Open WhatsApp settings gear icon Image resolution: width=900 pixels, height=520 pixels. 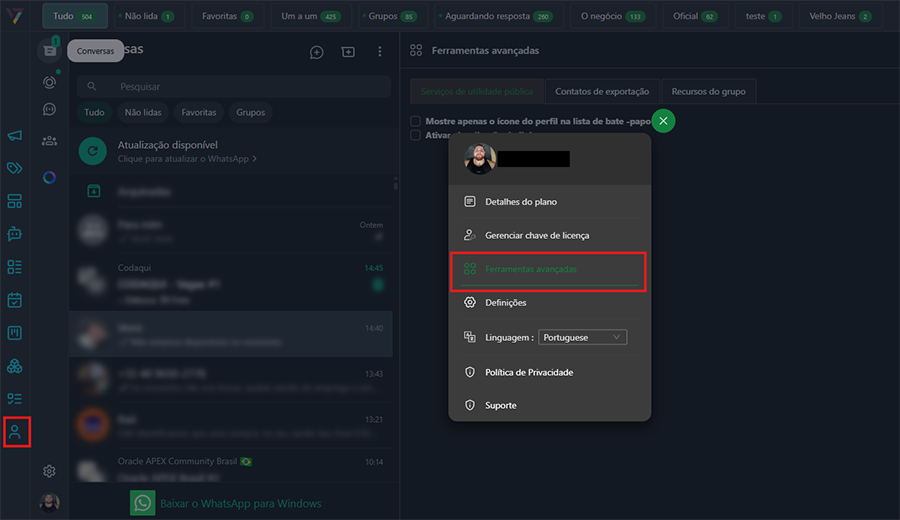[x=49, y=471]
